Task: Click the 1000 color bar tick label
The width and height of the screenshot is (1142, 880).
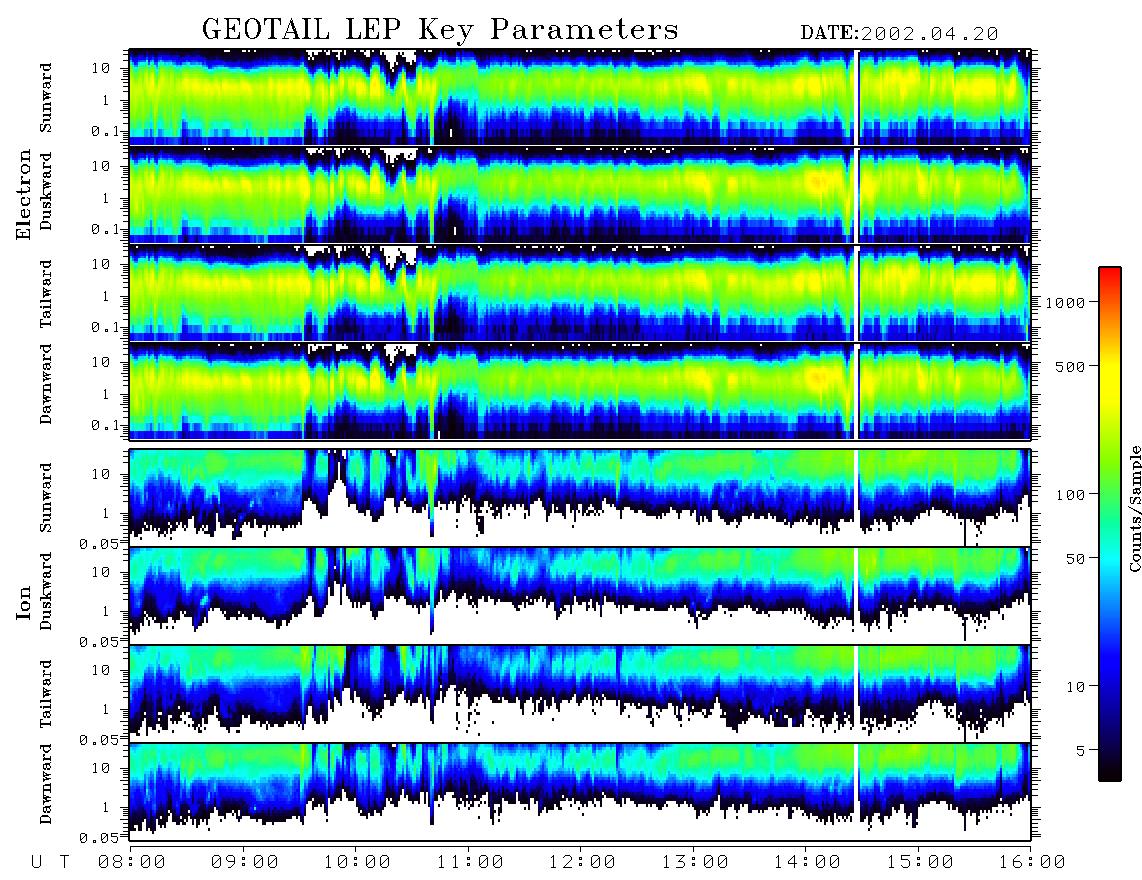Action: (1065, 302)
